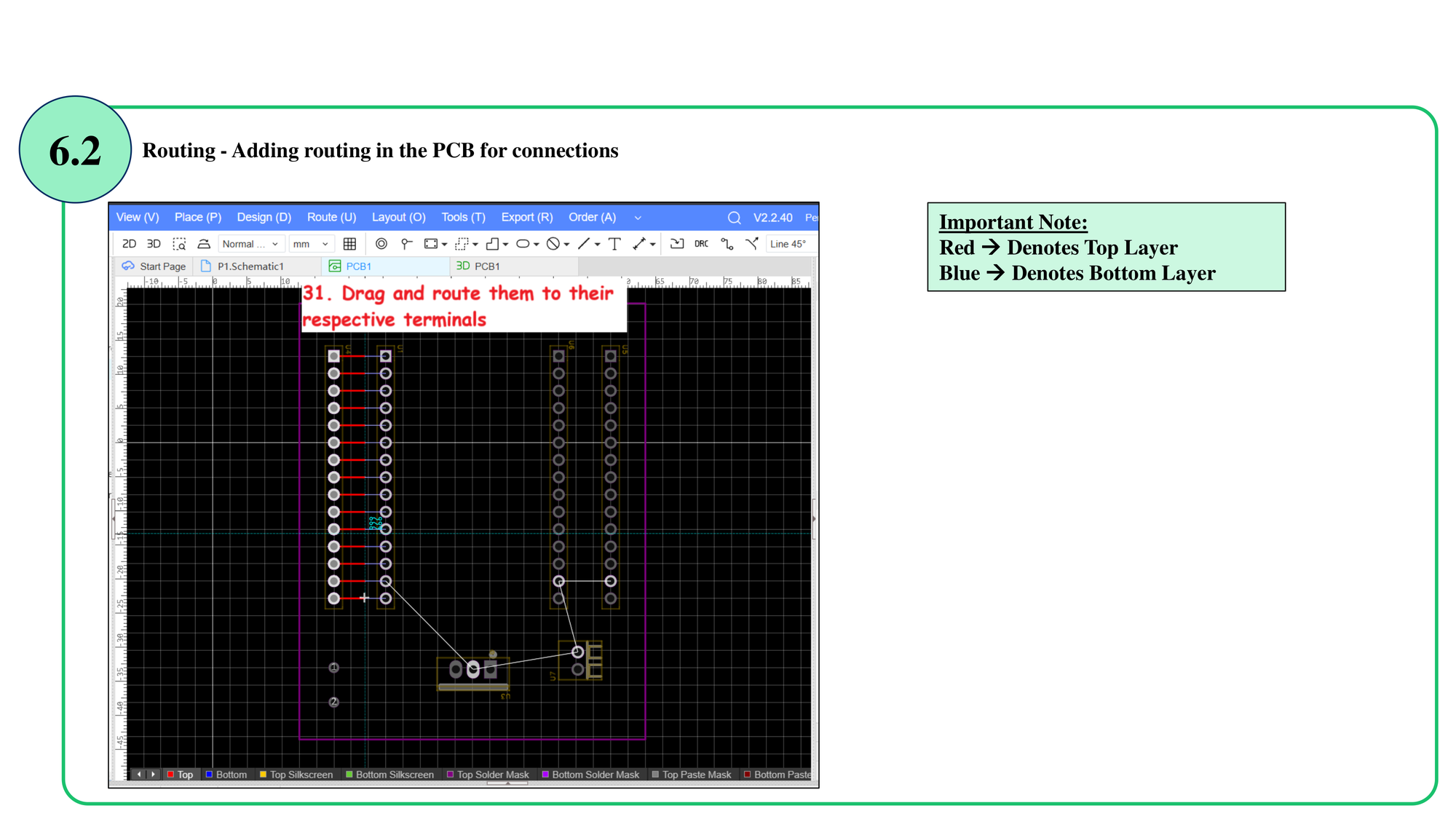This screenshot has height=819, width=1456.
Task: Select the single routing tool
Action: pos(727,244)
